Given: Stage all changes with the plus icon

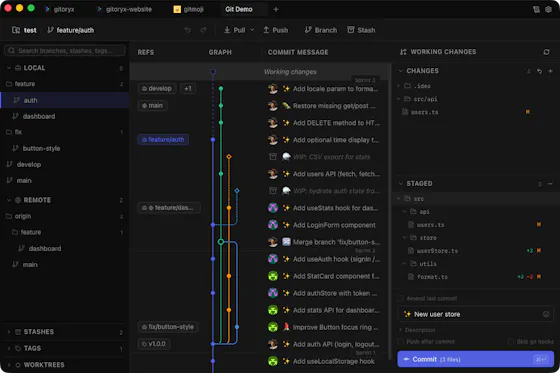Looking at the screenshot, I should (x=550, y=71).
